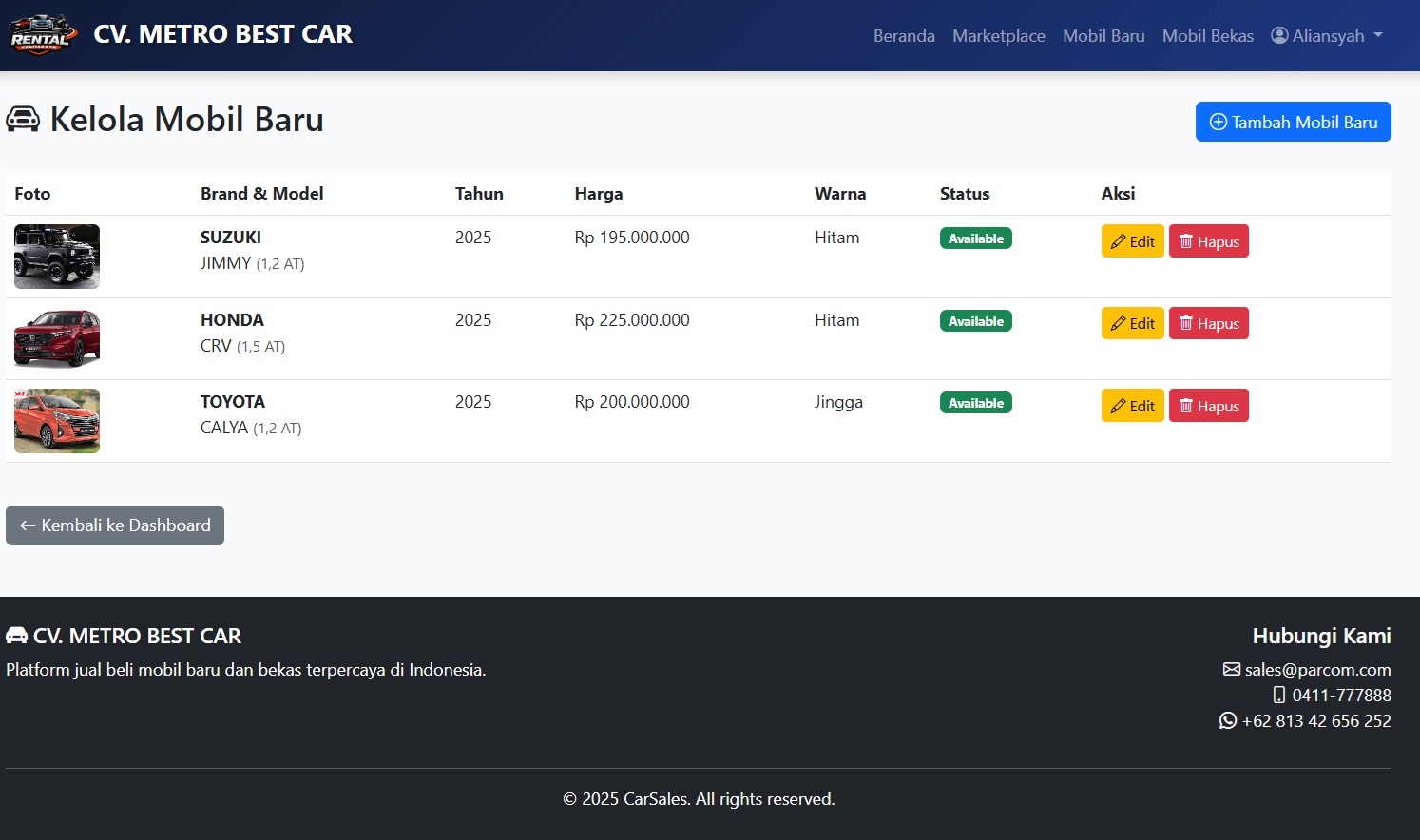
Task: Click the Kelola Mobil Baru page heading
Action: point(186,120)
